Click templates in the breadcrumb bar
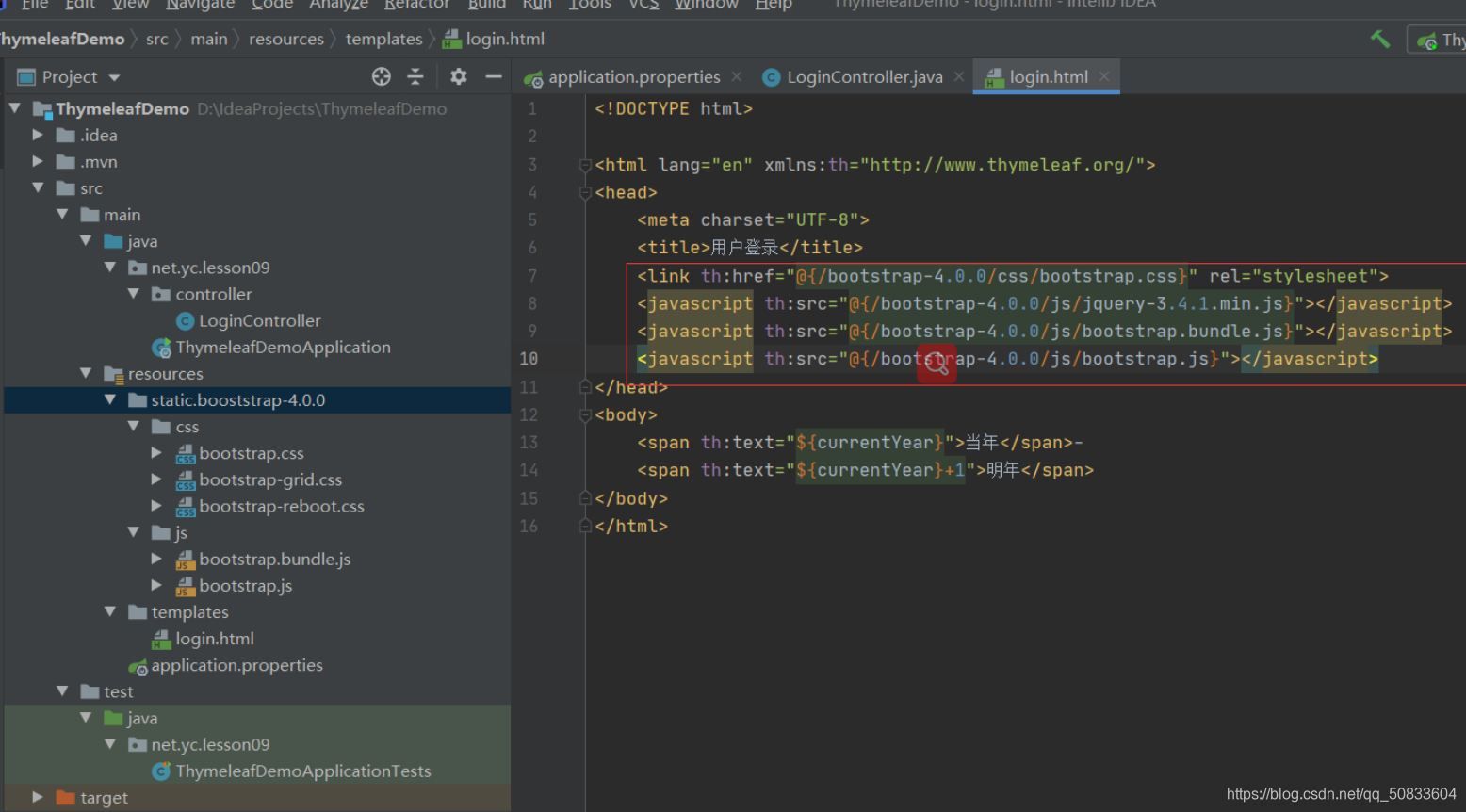Image resolution: width=1466 pixels, height=812 pixels. (x=384, y=40)
